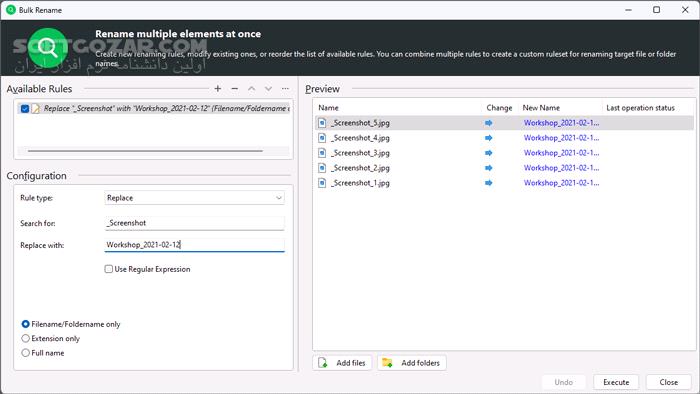Click new name for _Screenshot_4.jpg row
The height and width of the screenshot is (394, 700).
561,138
